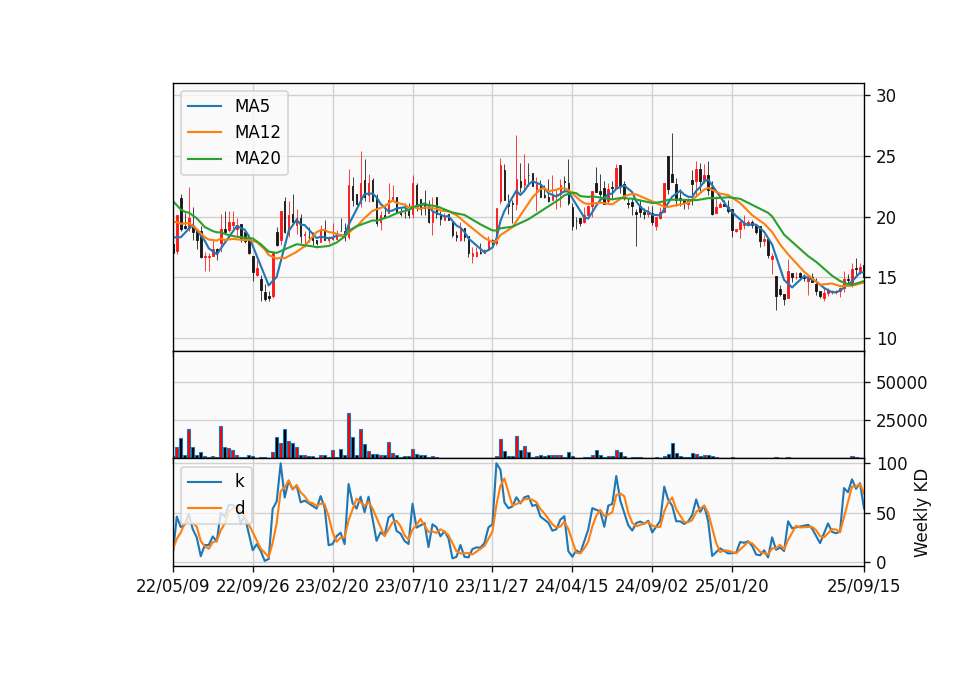Click the k legend label
960x690 pixels.
coord(239,481)
